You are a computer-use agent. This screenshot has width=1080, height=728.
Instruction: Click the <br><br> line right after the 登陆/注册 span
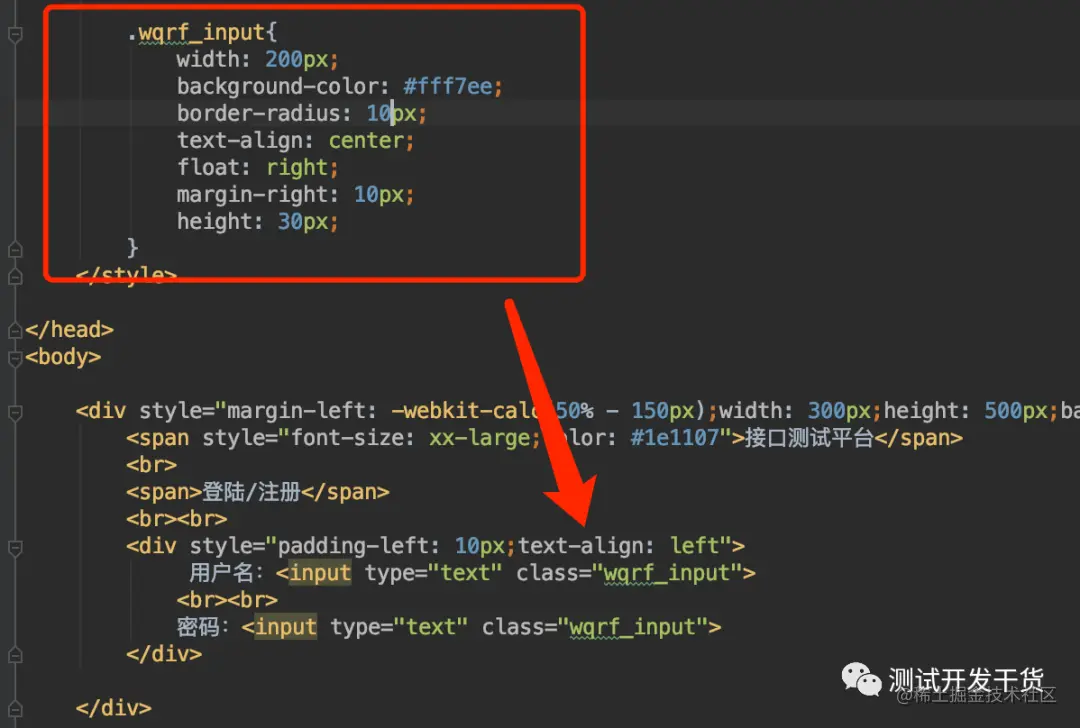click(x=176, y=519)
